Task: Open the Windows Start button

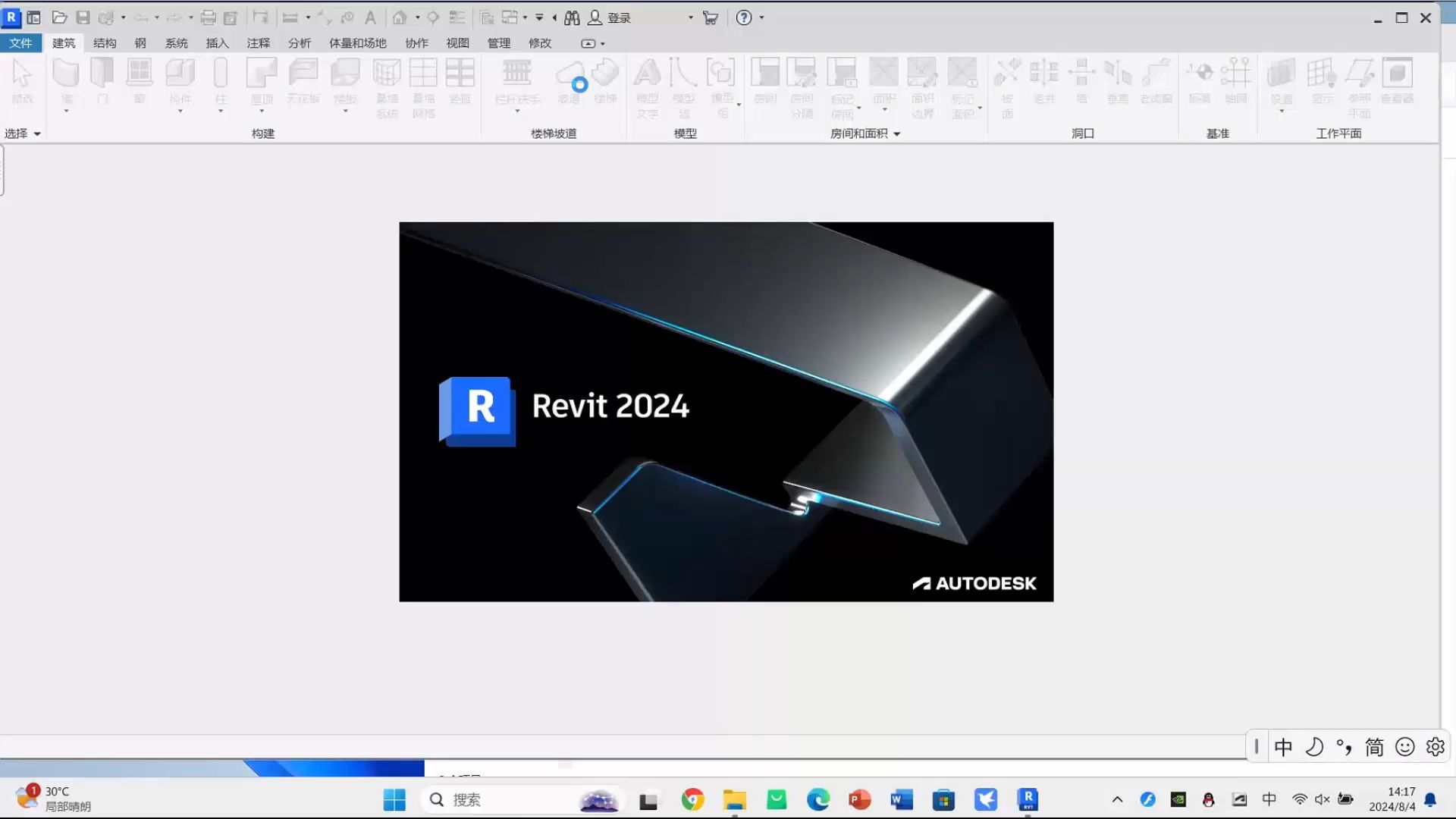Action: tap(394, 799)
